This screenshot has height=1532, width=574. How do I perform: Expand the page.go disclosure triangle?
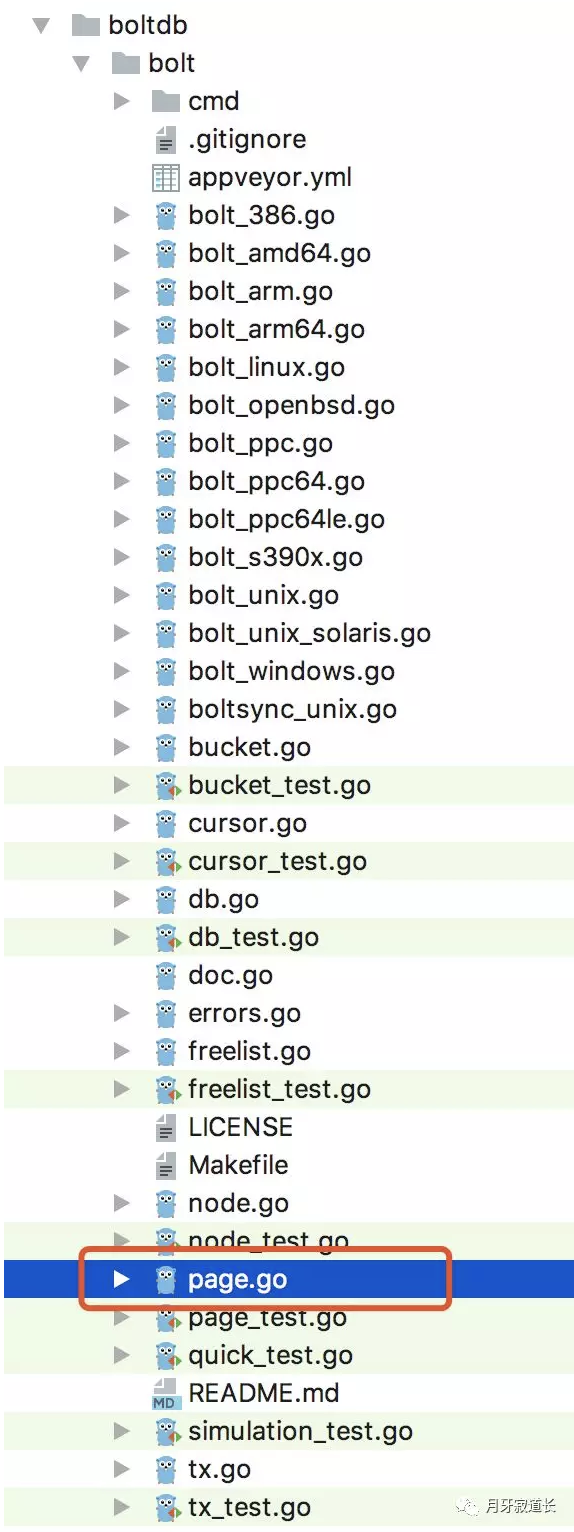(121, 1279)
